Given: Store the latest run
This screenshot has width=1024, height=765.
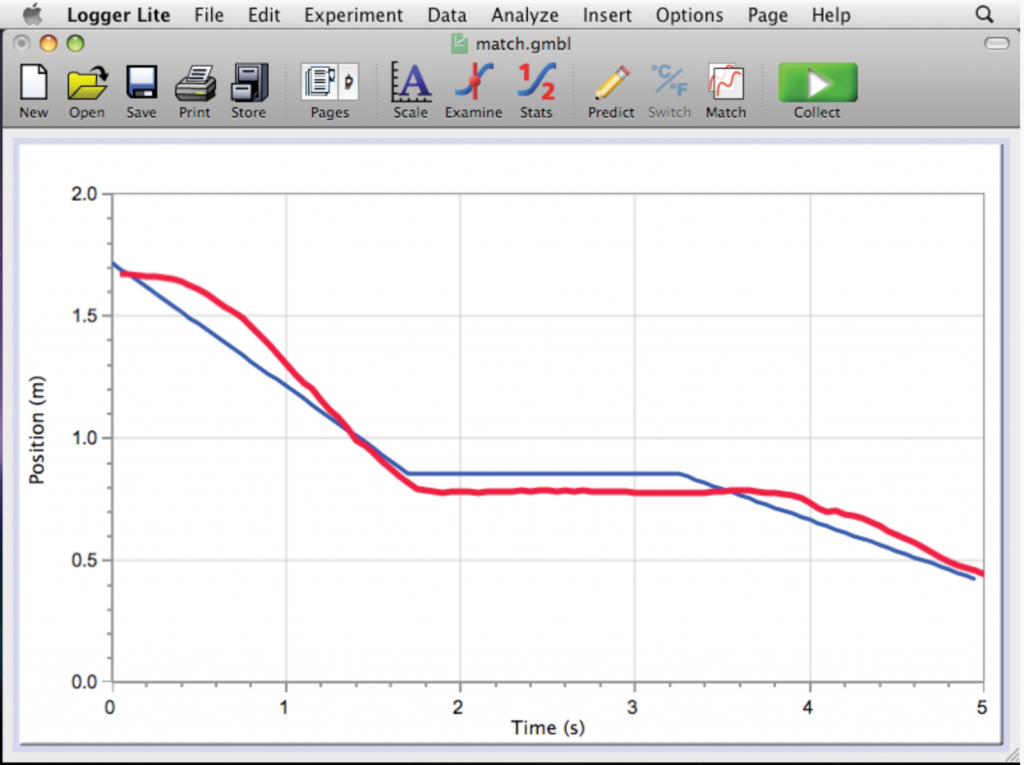Looking at the screenshot, I should coord(248,90).
